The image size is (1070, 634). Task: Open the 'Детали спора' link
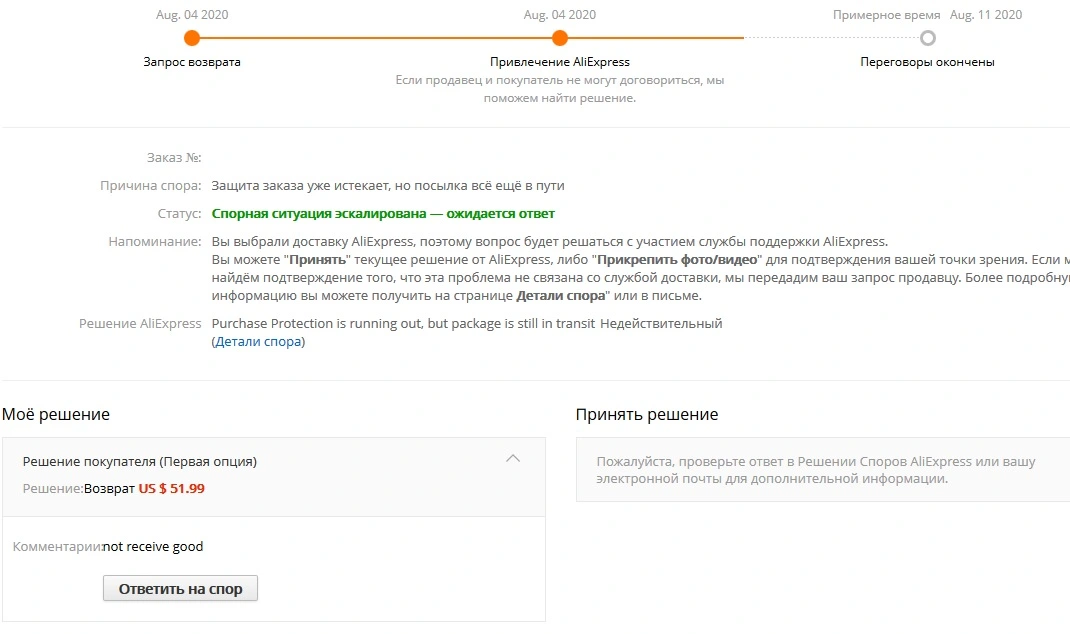[x=258, y=341]
